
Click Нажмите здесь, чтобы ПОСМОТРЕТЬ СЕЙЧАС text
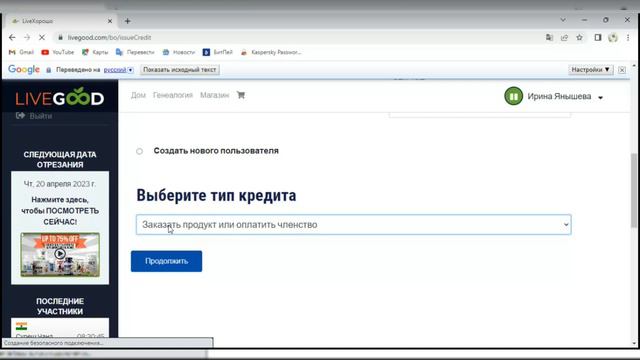pyautogui.click(x=60, y=211)
